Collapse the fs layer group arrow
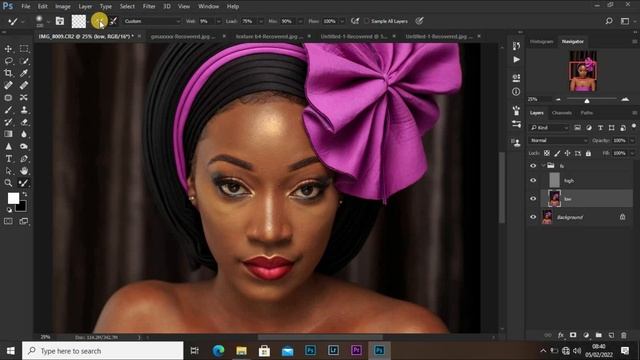The width and height of the screenshot is (640, 360). point(543,166)
